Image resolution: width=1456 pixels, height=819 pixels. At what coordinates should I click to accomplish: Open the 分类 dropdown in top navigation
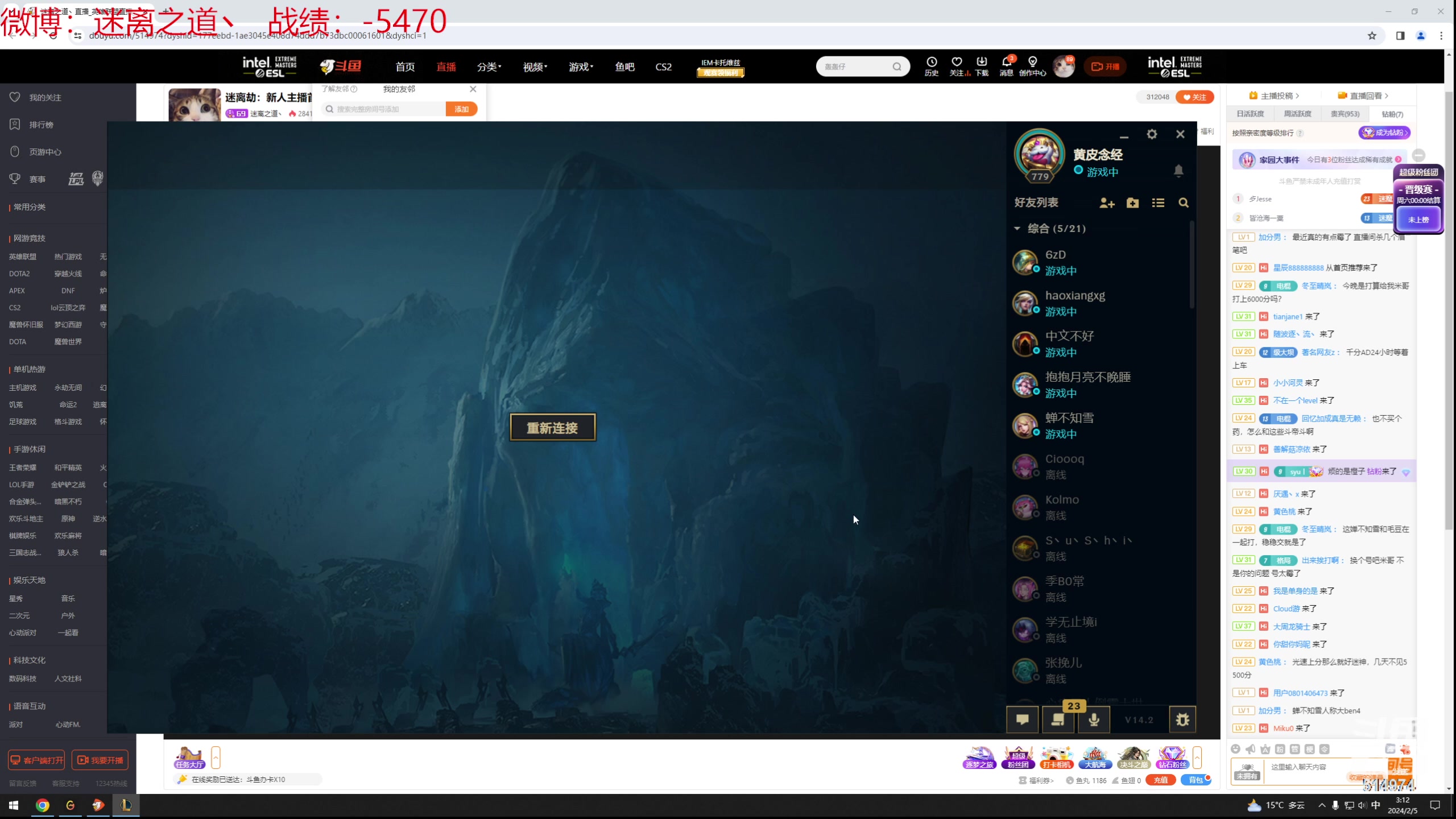click(x=489, y=67)
